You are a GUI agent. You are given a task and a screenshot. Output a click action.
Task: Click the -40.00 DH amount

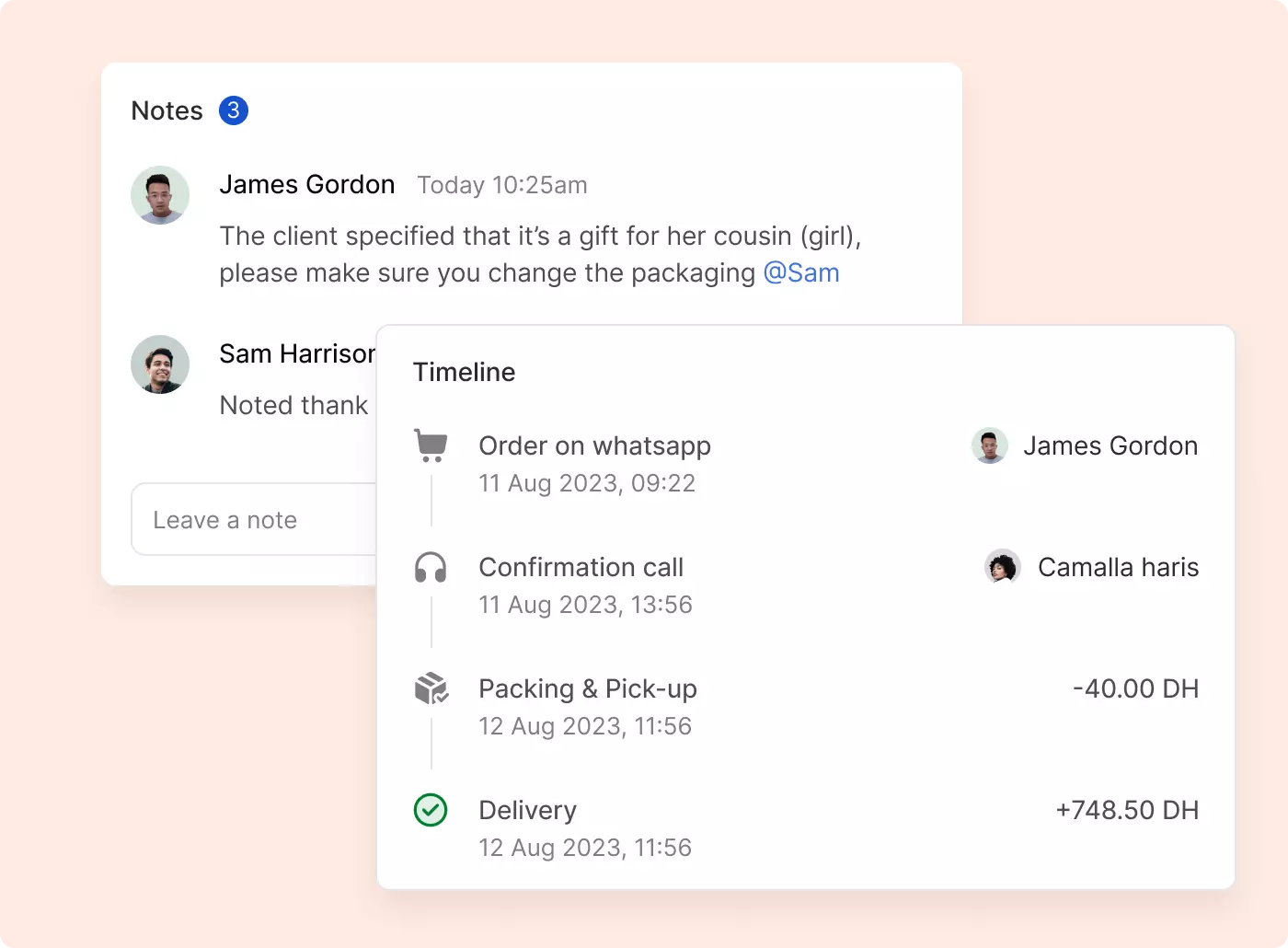coord(1135,689)
